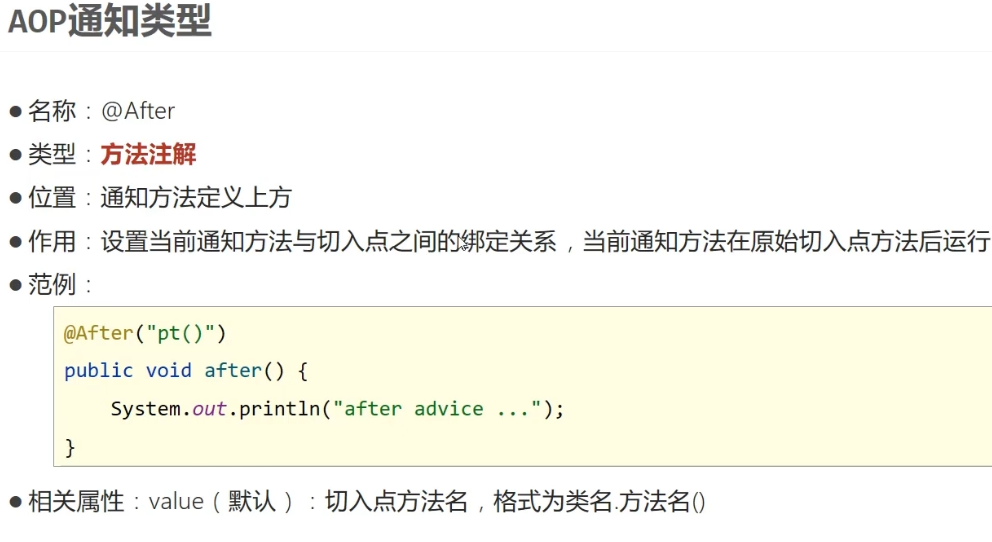
Task: Click the public void after() line
Action: click(x=186, y=371)
